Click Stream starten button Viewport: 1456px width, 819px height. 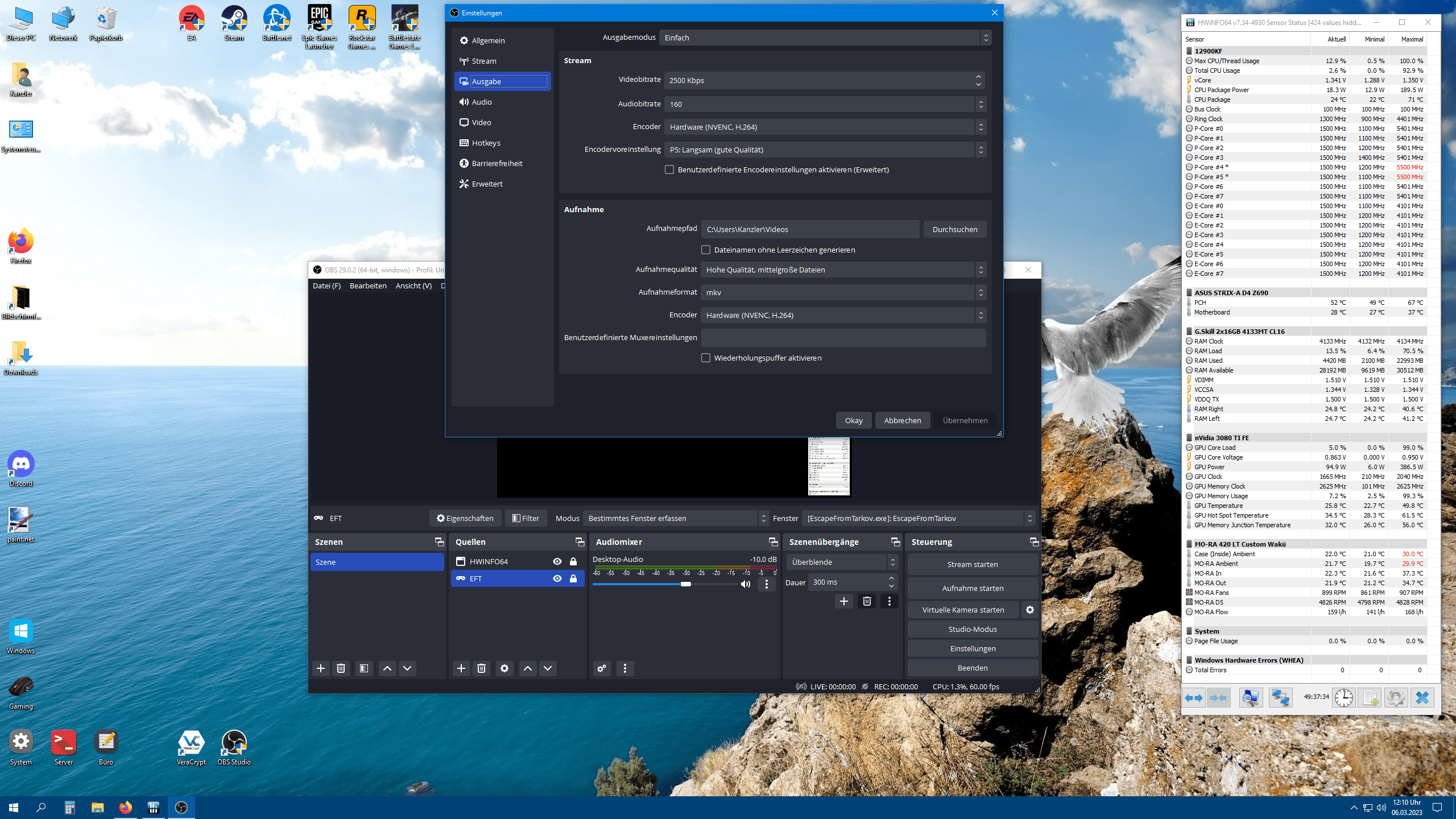click(973, 564)
